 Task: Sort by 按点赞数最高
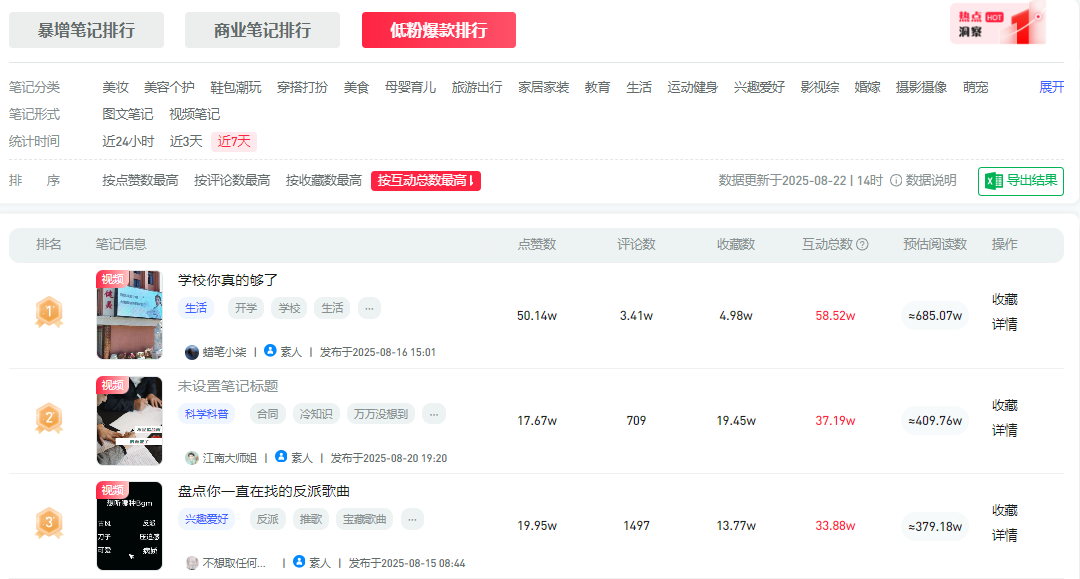140,181
